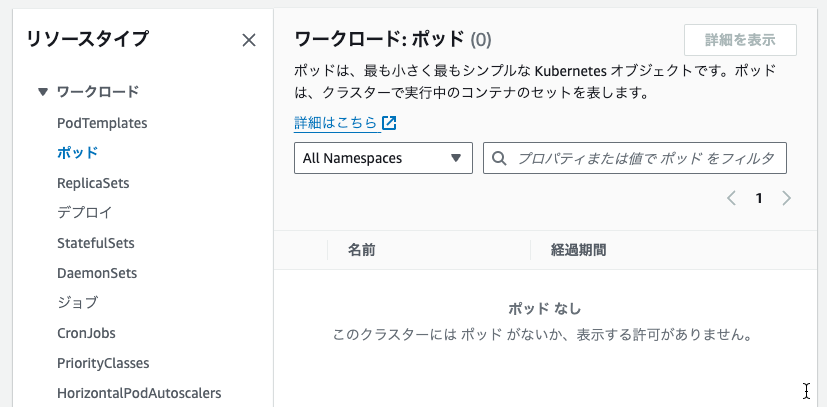Go to next page with right chevron

pyautogui.click(x=786, y=198)
